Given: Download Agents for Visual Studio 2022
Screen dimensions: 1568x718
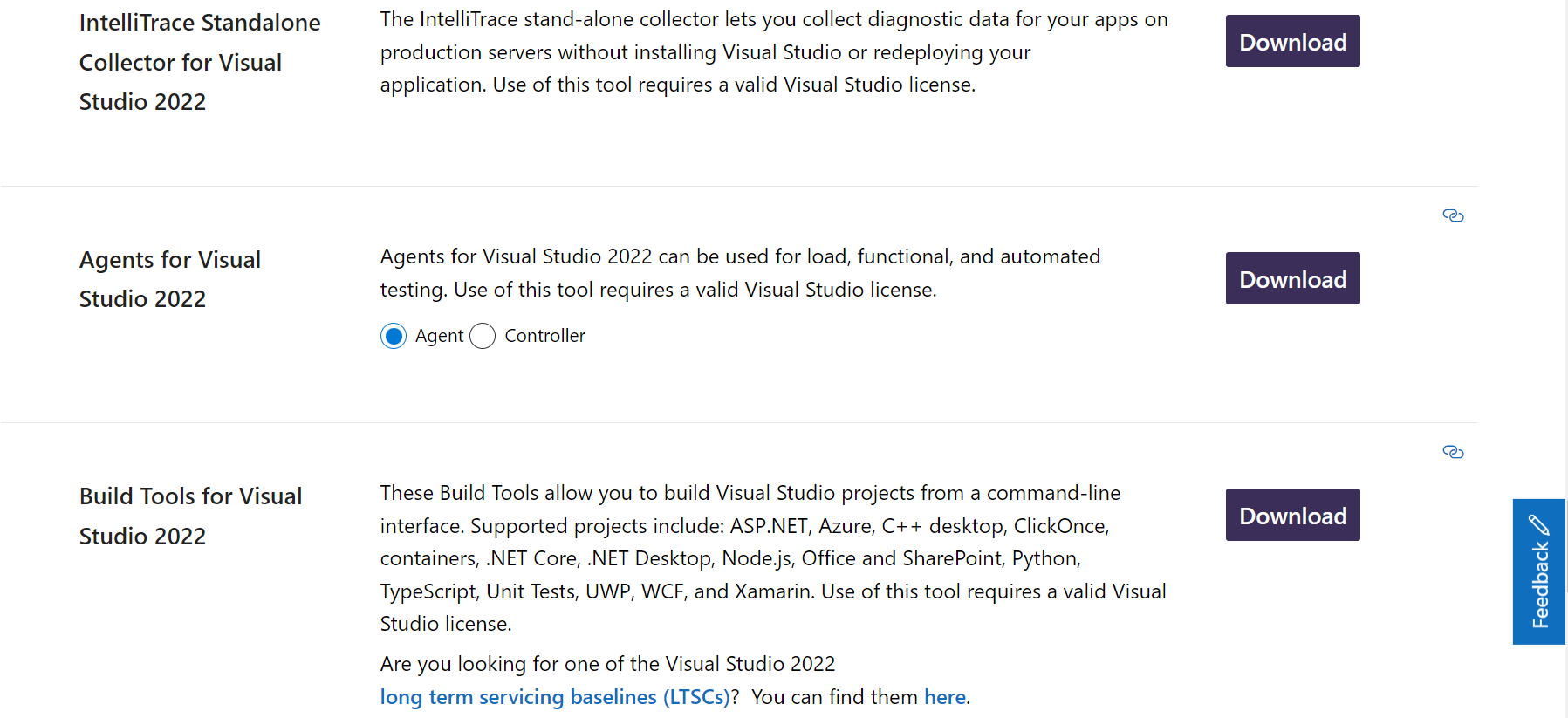Looking at the screenshot, I should point(1292,278).
